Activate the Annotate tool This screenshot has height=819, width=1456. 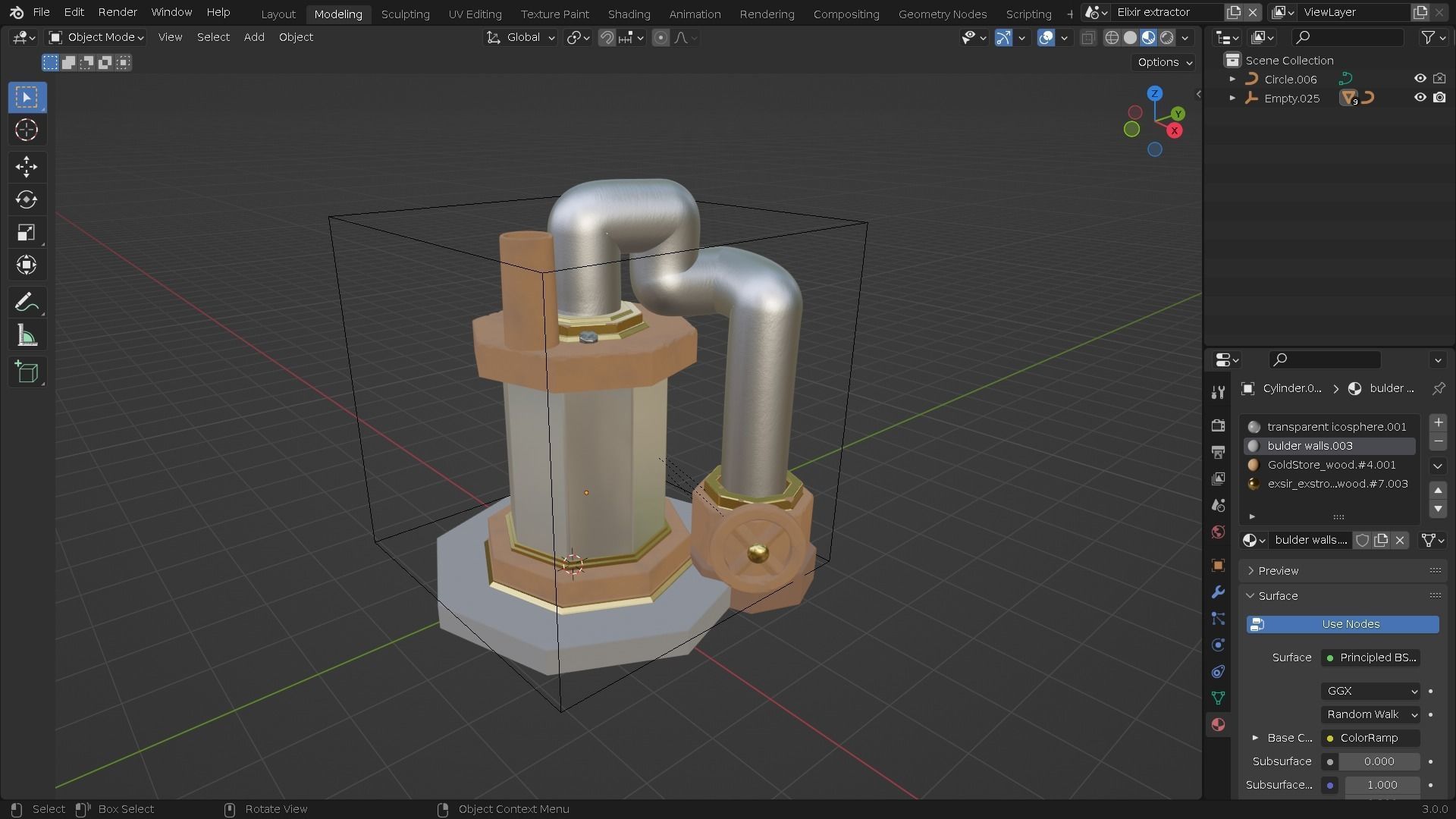point(27,303)
